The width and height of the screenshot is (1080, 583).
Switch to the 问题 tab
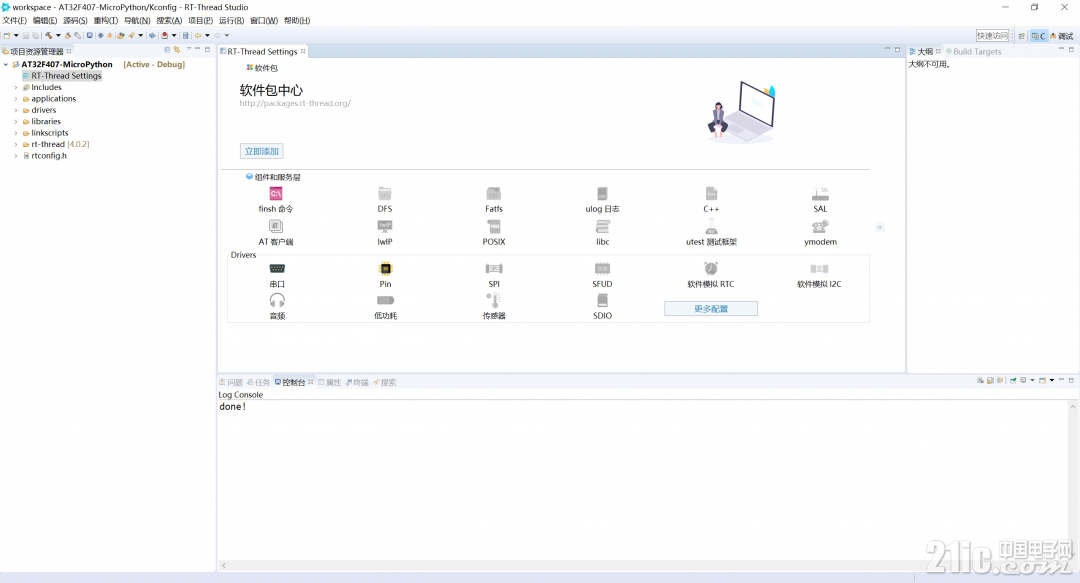click(231, 382)
